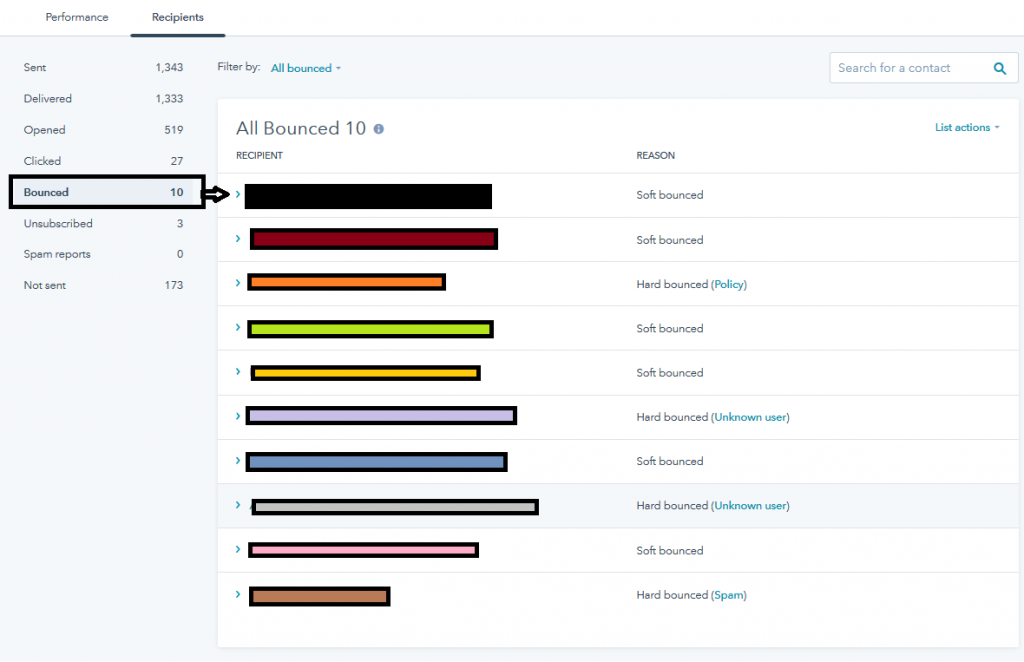This screenshot has height=662, width=1024.
Task: Open the All bounced filter dropdown
Action: tap(306, 68)
